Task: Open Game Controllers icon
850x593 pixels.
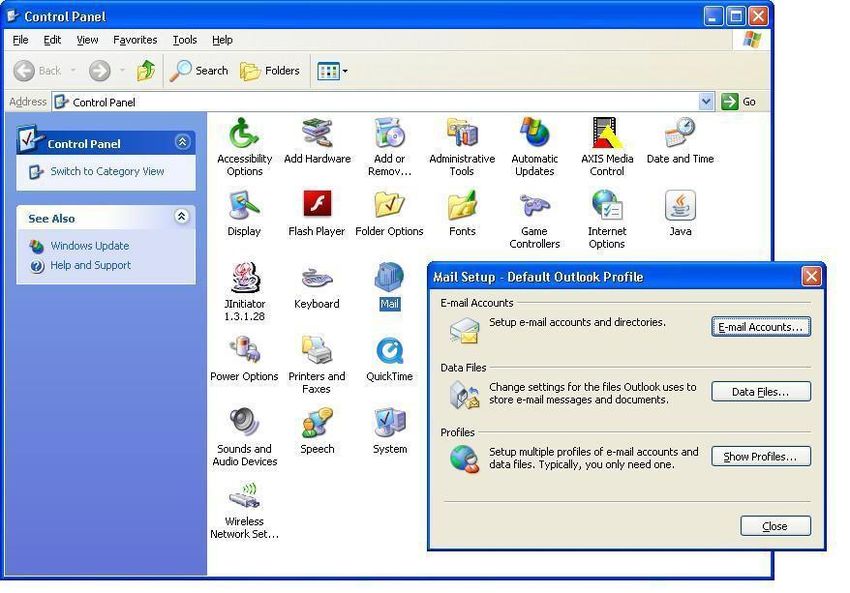Action: tap(535, 219)
